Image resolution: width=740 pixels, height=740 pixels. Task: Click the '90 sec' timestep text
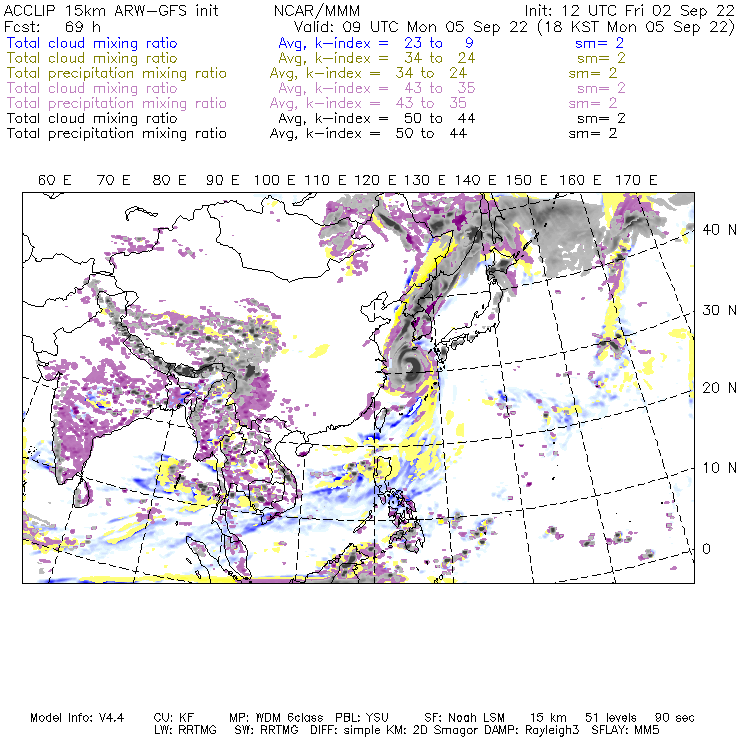(674, 718)
